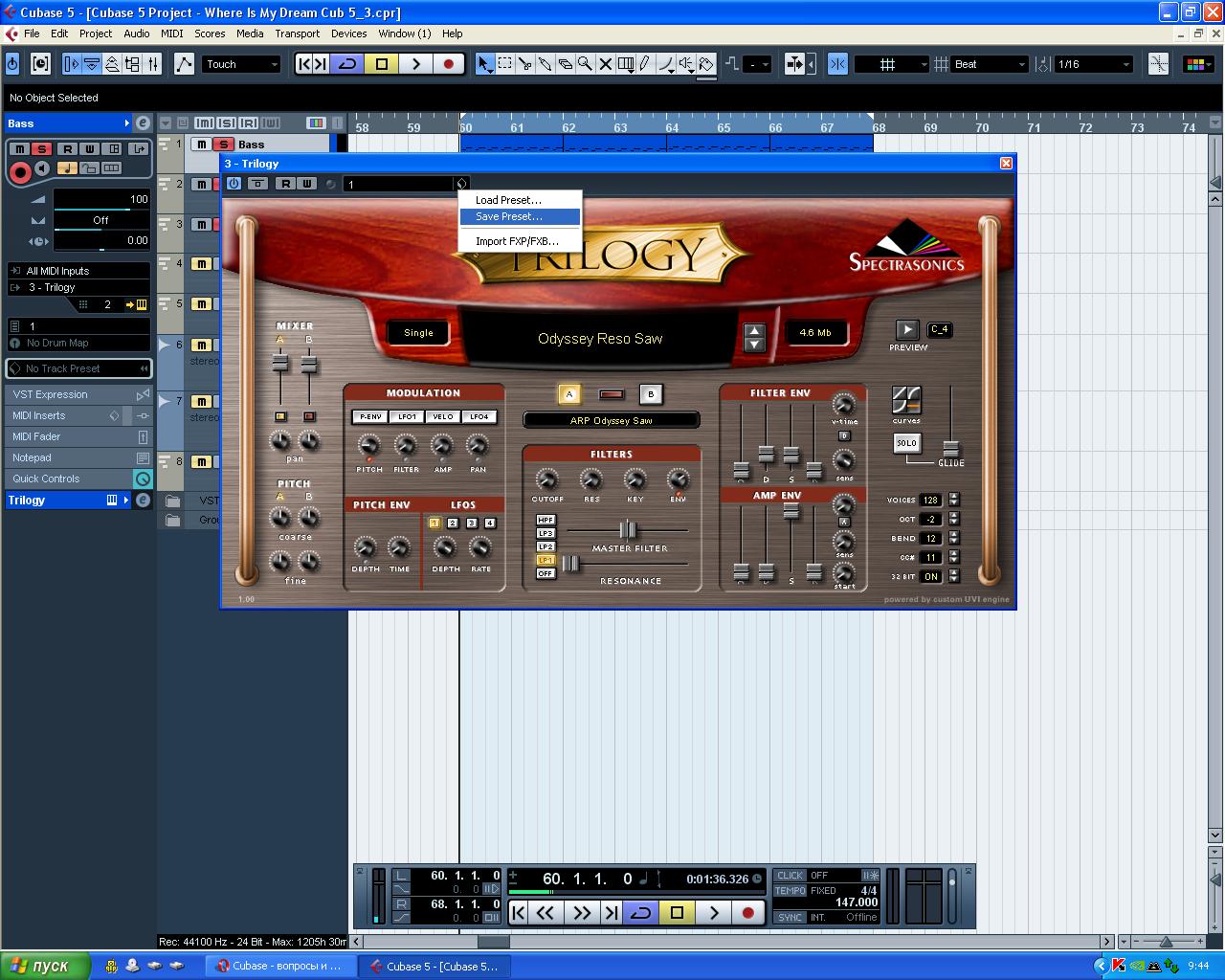
Task: Open the Touch automation mode dropdown
Action: 242,64
